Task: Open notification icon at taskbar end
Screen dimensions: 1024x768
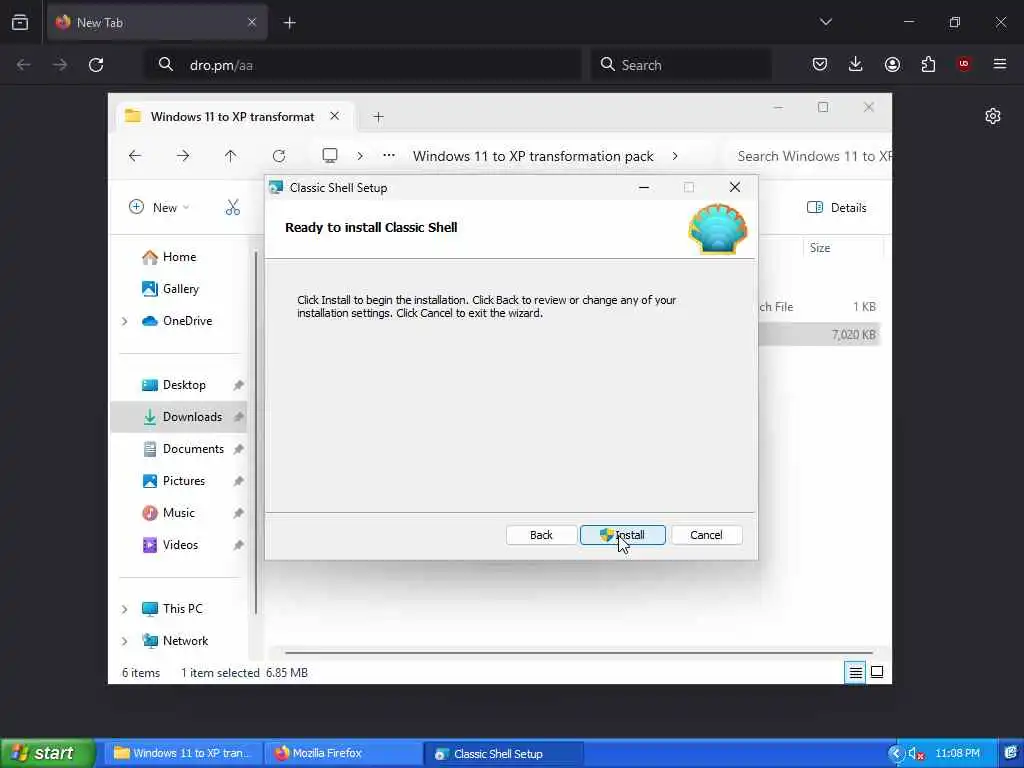Action: click(1012, 753)
